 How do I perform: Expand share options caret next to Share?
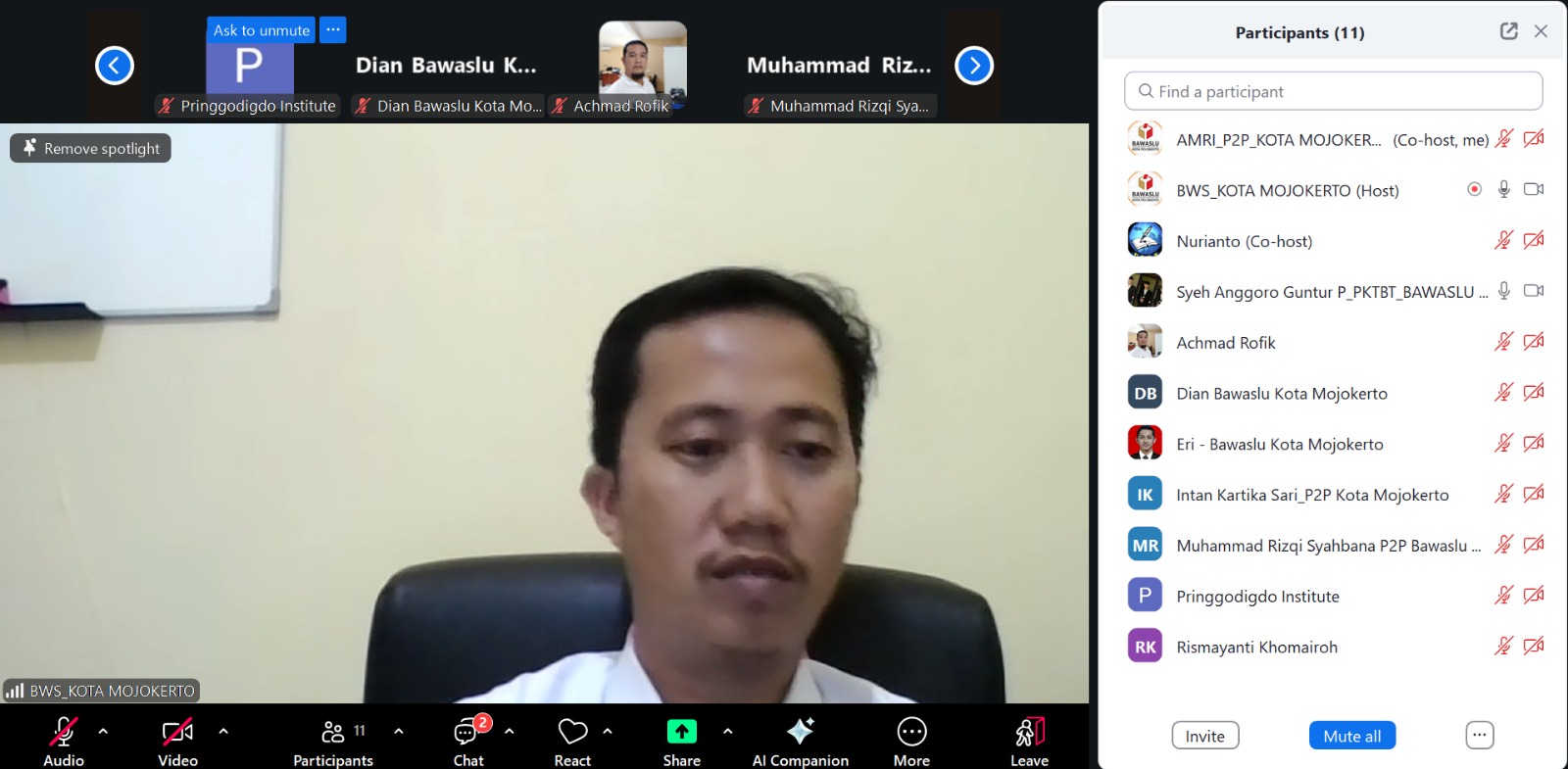click(727, 731)
